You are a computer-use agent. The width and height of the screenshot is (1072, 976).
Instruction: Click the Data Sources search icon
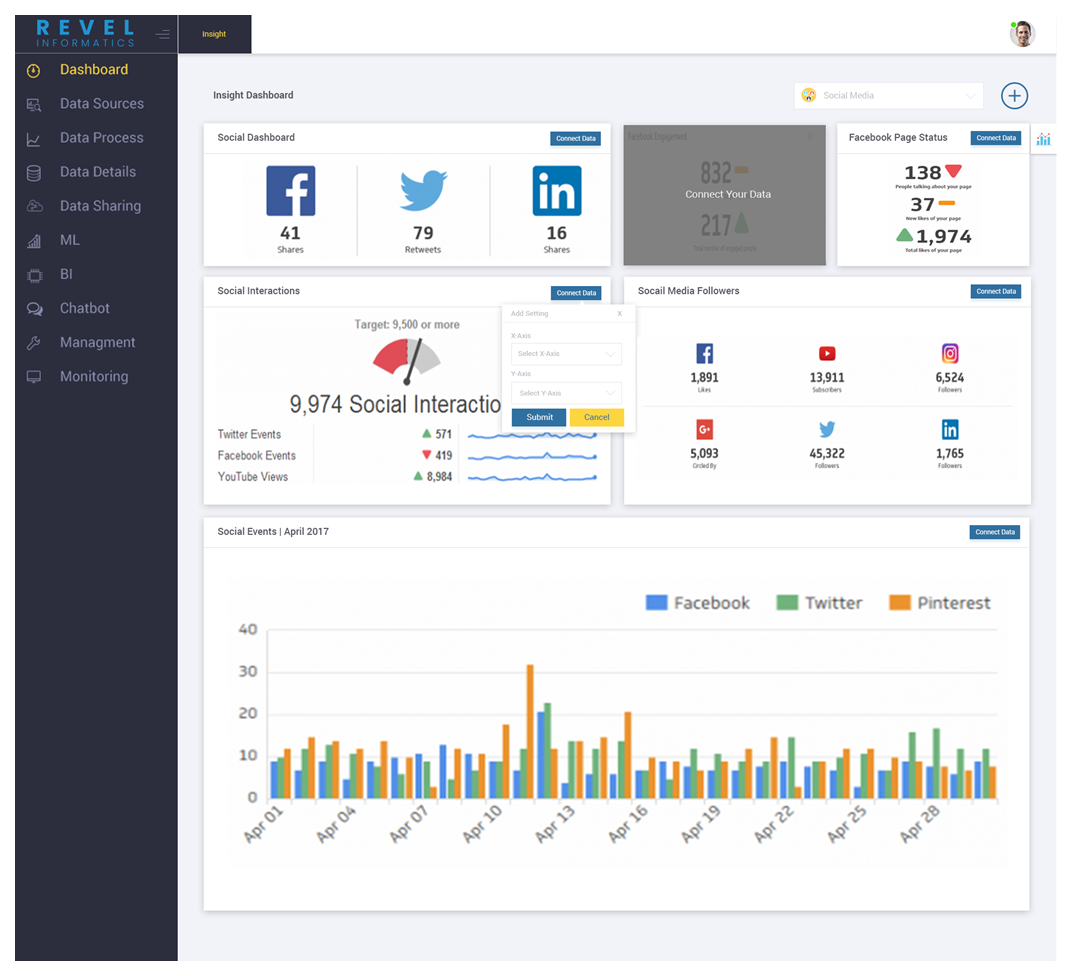(x=34, y=105)
